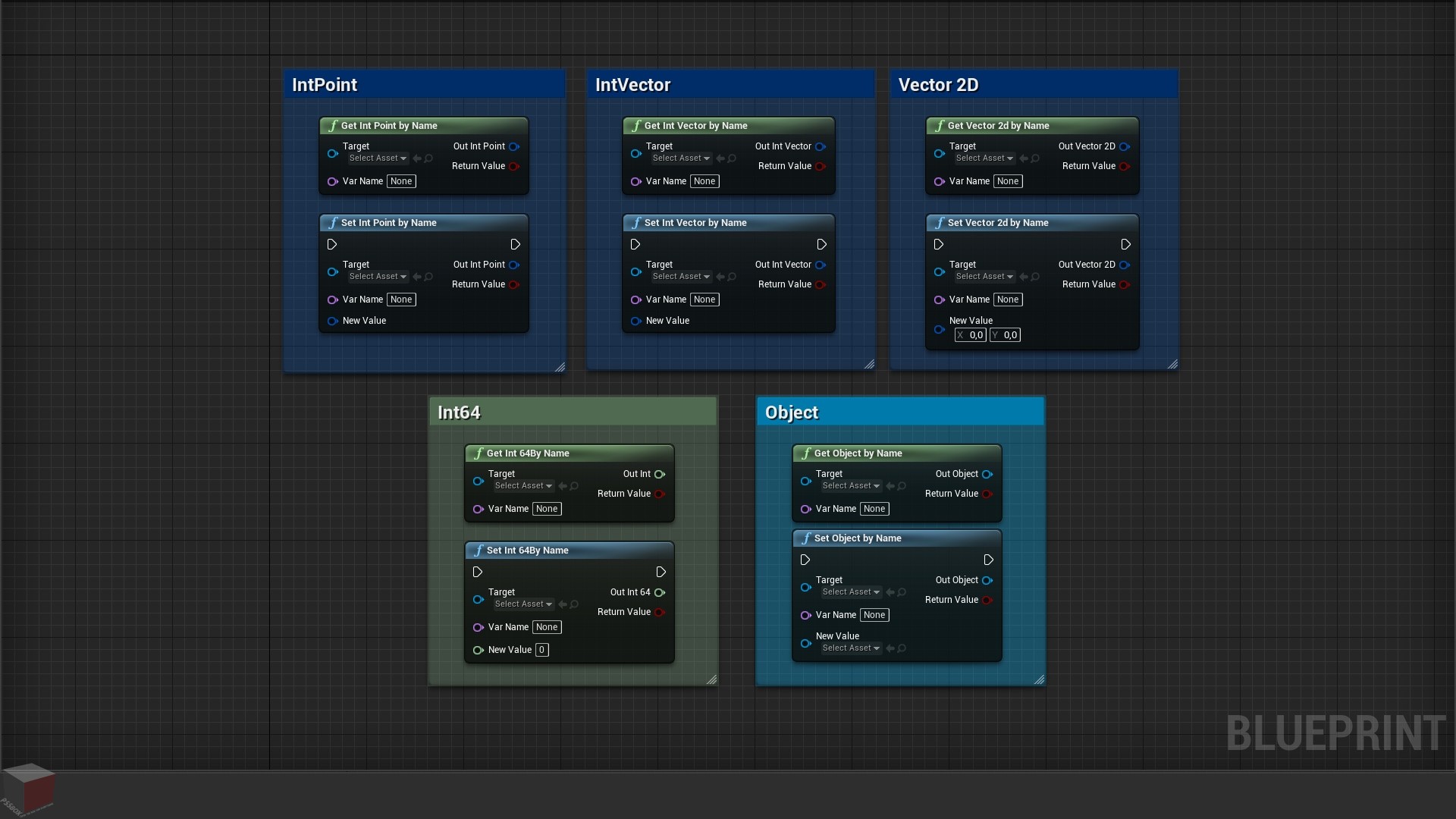Click New Value Y field on Set Vector 2d
The image size is (1456, 819).
[x=1005, y=335]
